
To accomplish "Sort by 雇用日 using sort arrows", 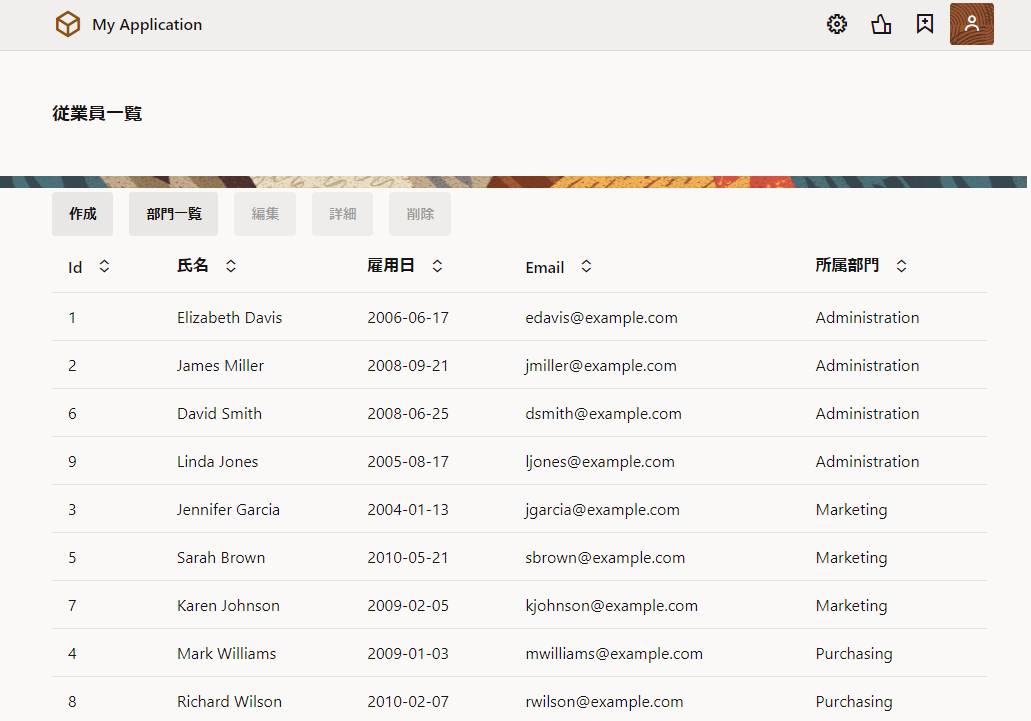I will pyautogui.click(x=437, y=266).
